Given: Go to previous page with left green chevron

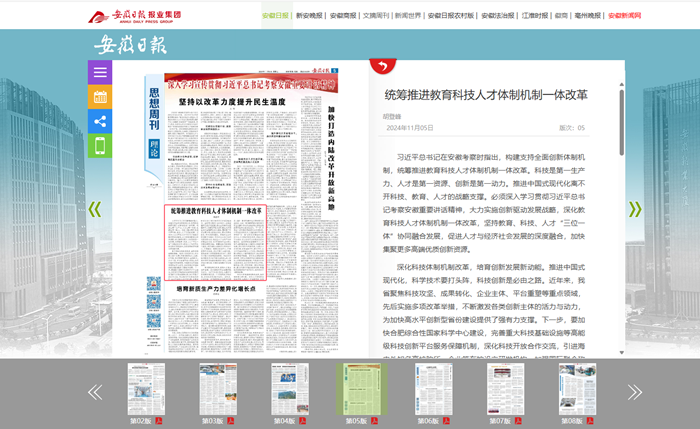Looking at the screenshot, I should point(95,209).
